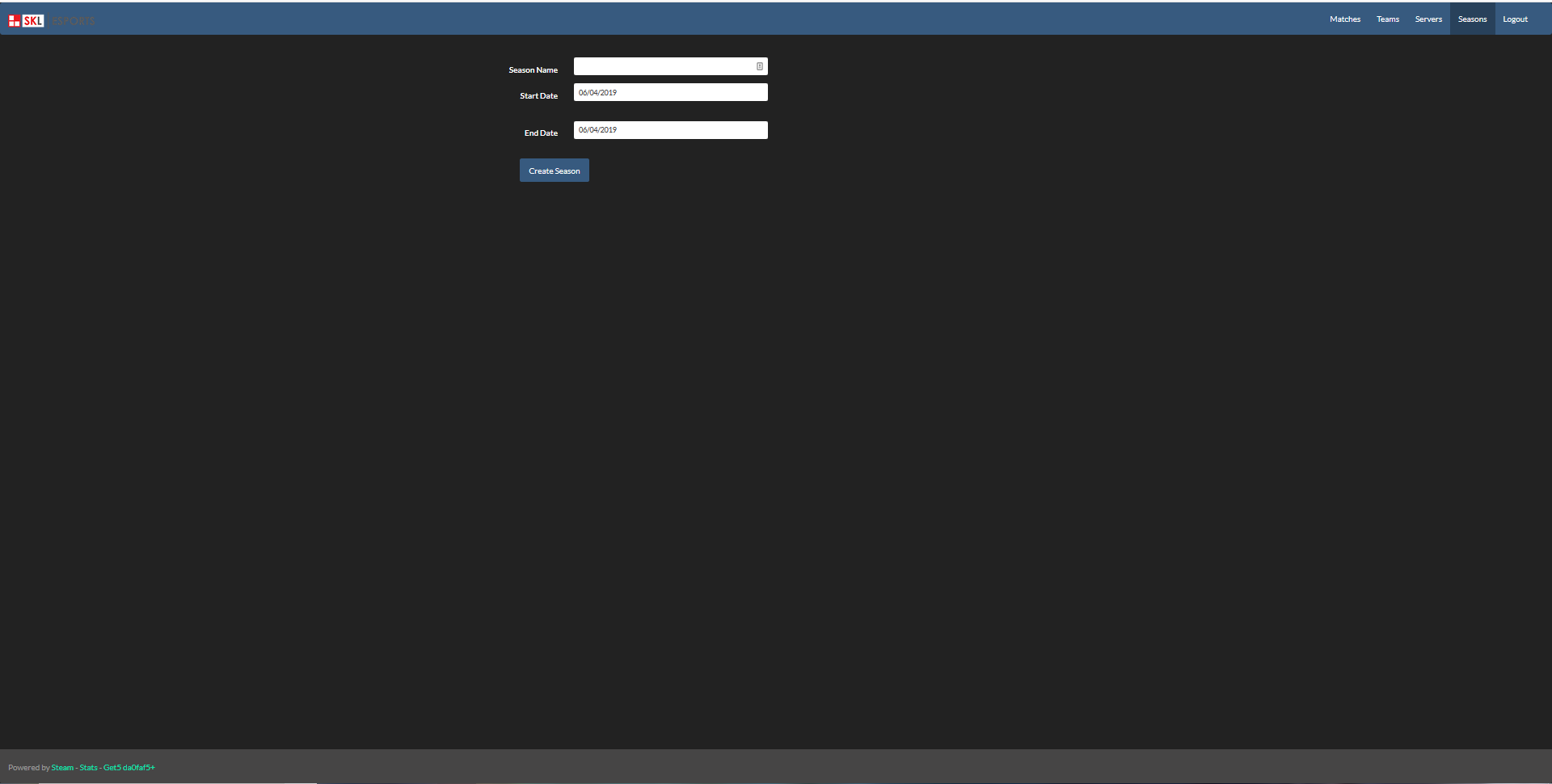
Task: Open the Servers page
Action: tap(1428, 19)
